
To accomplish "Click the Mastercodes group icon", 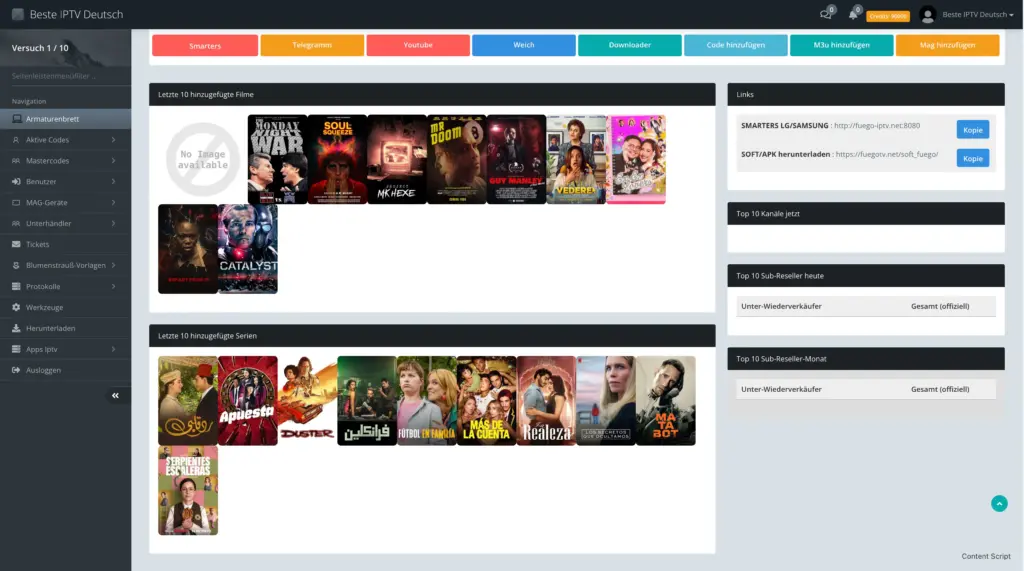I will coord(16,161).
